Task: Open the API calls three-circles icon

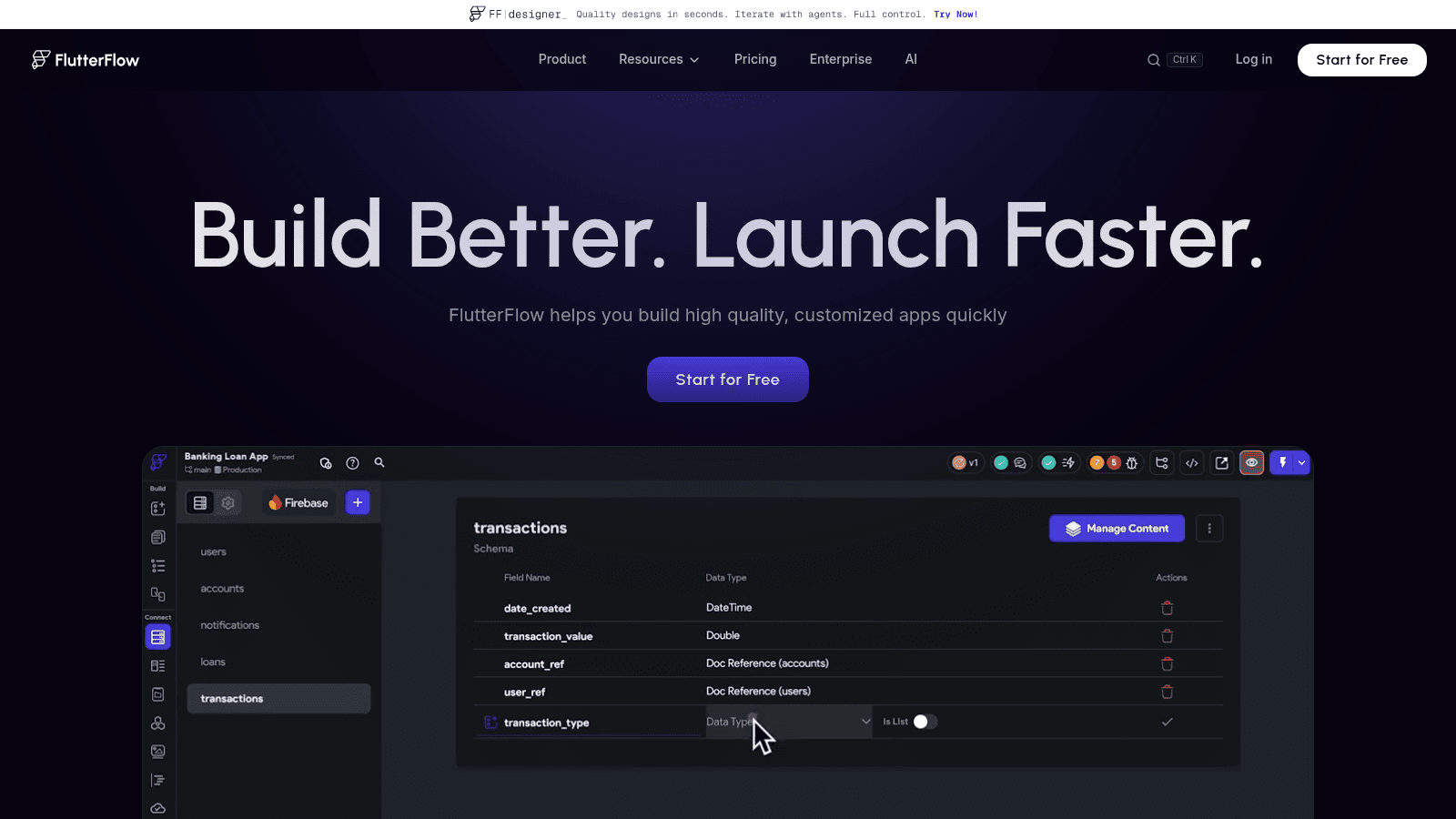Action: (x=158, y=723)
